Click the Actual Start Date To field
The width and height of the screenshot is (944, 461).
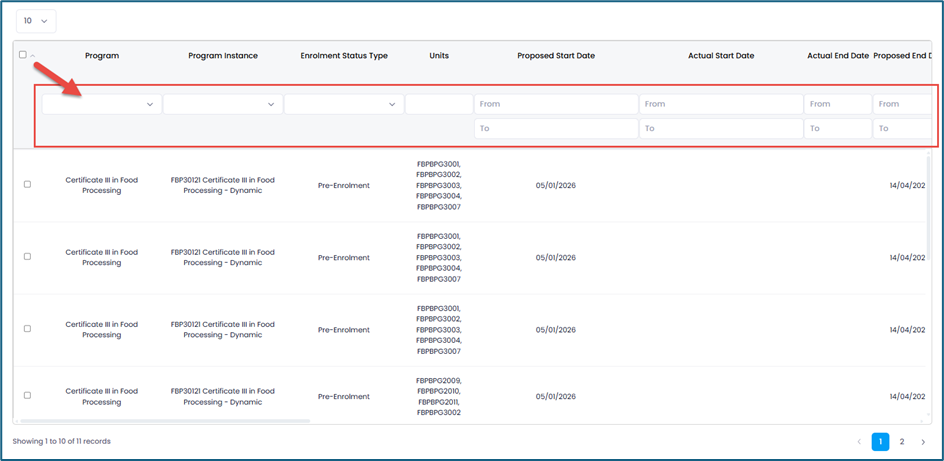click(721, 128)
